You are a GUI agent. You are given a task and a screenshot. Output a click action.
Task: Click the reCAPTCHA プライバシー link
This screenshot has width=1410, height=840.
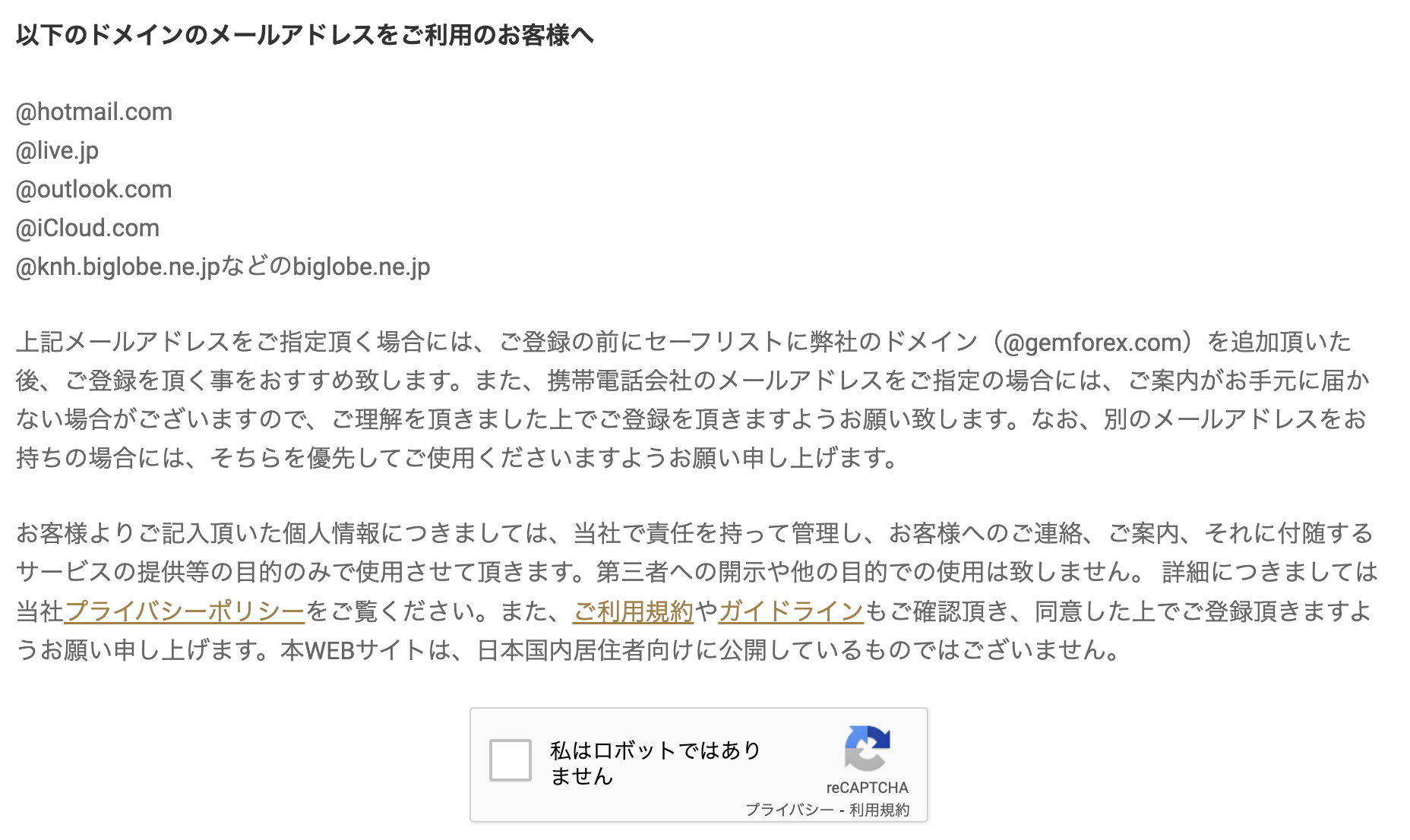(789, 810)
